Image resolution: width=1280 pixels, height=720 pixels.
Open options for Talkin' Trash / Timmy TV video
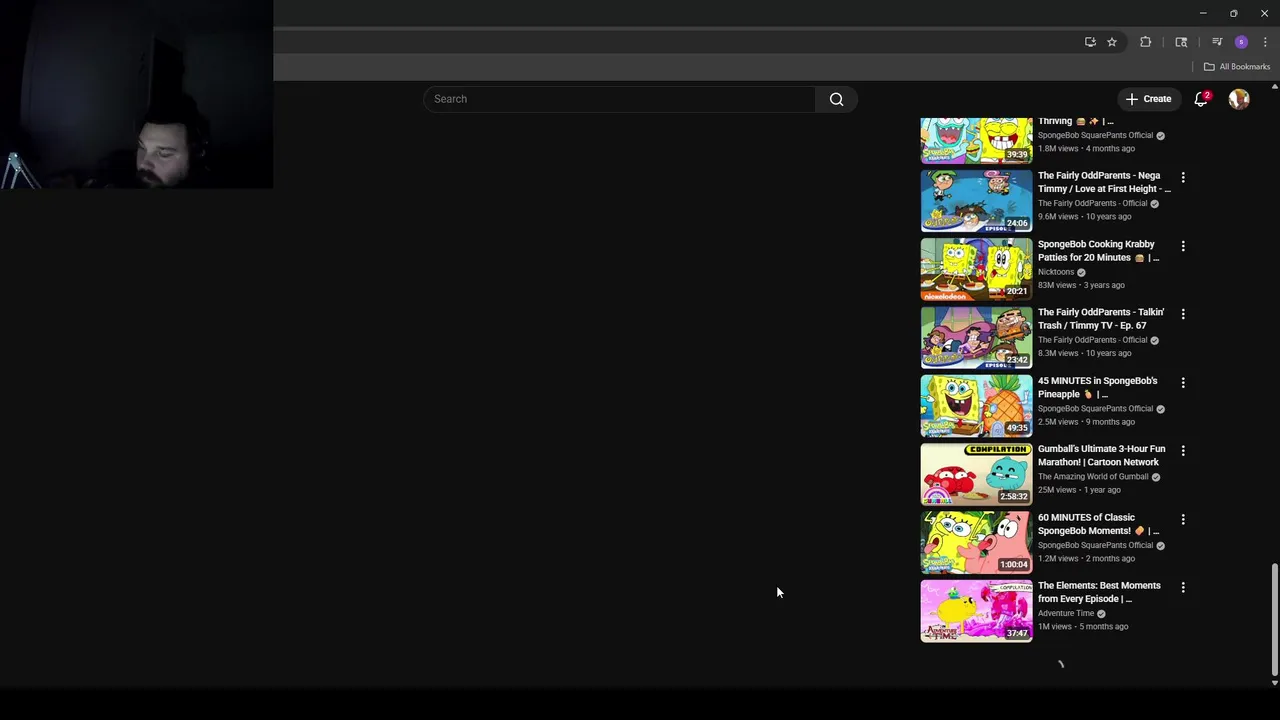click(x=1183, y=314)
